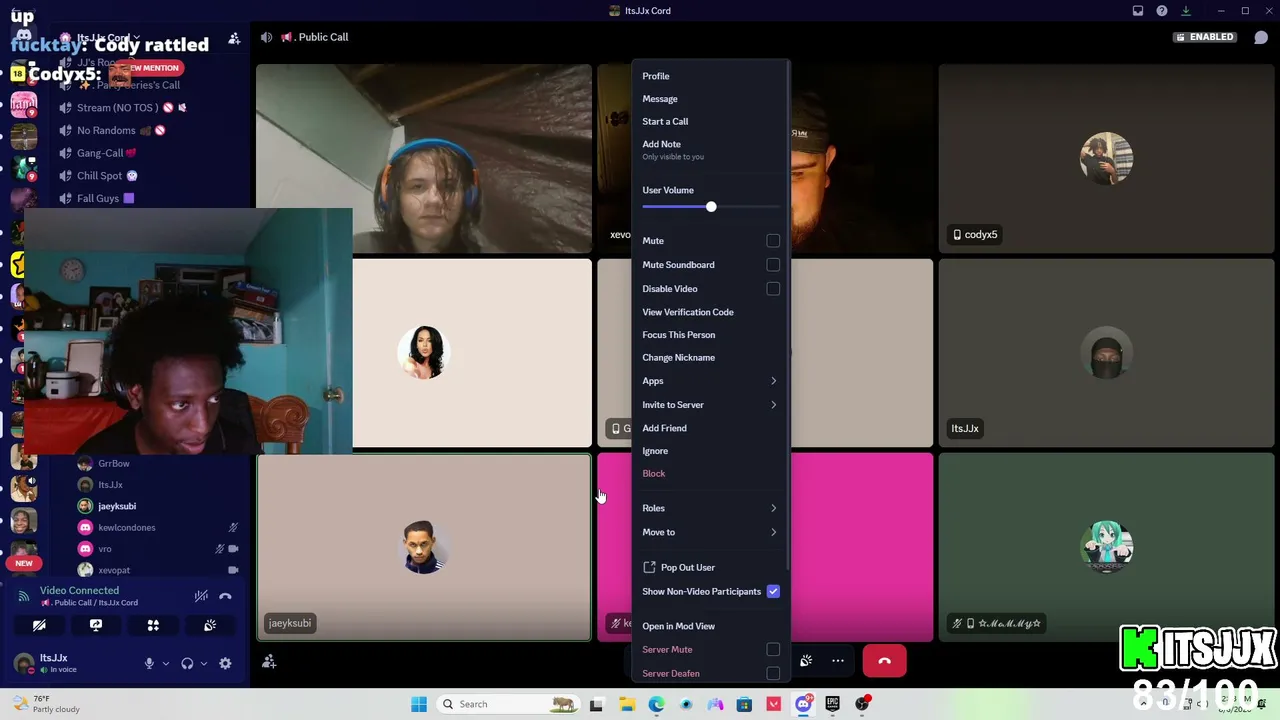Join the Fall Guys voice channel

click(107, 199)
